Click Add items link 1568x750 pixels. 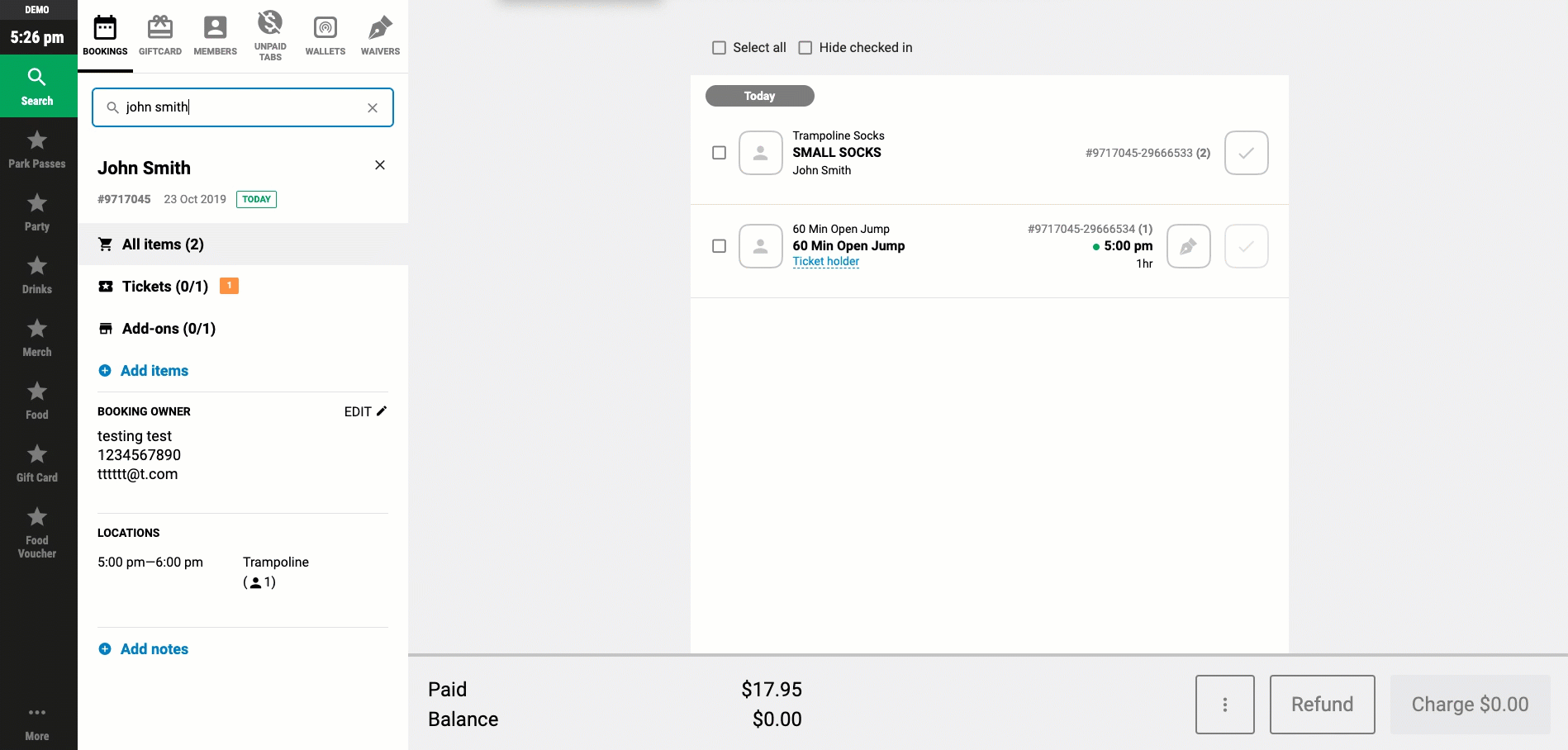[x=144, y=371]
